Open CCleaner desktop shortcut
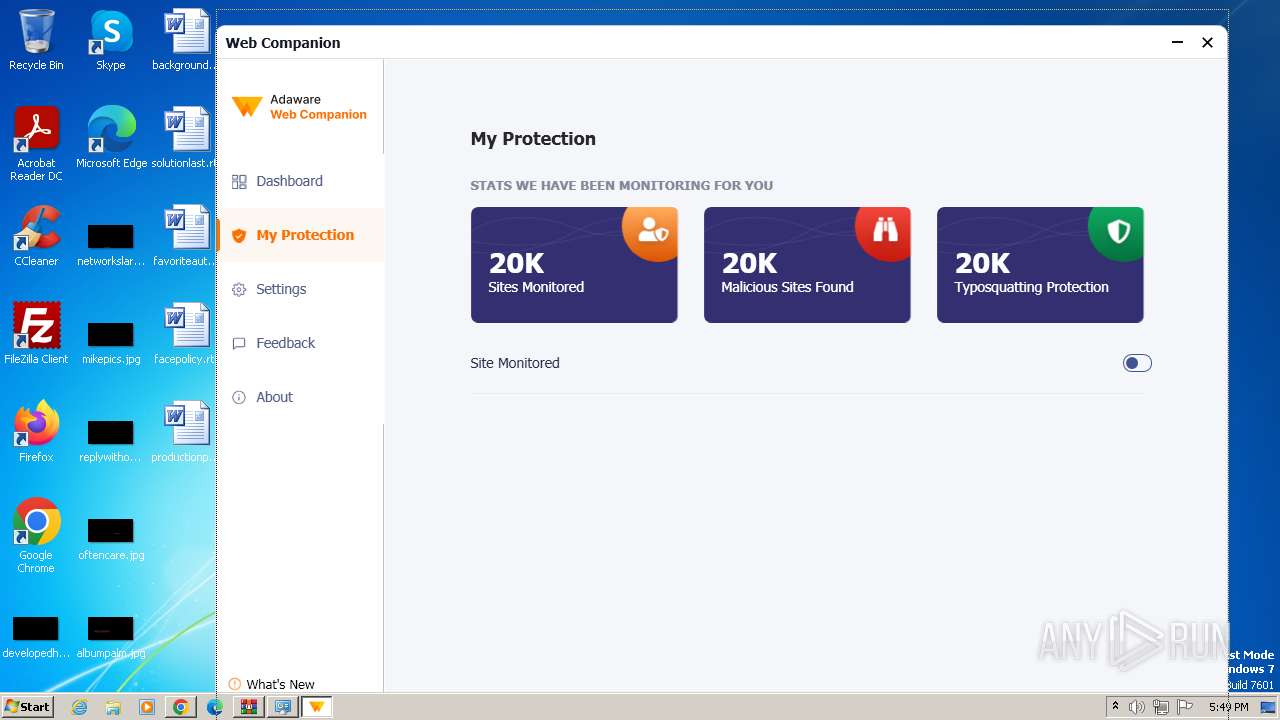 pos(36,236)
